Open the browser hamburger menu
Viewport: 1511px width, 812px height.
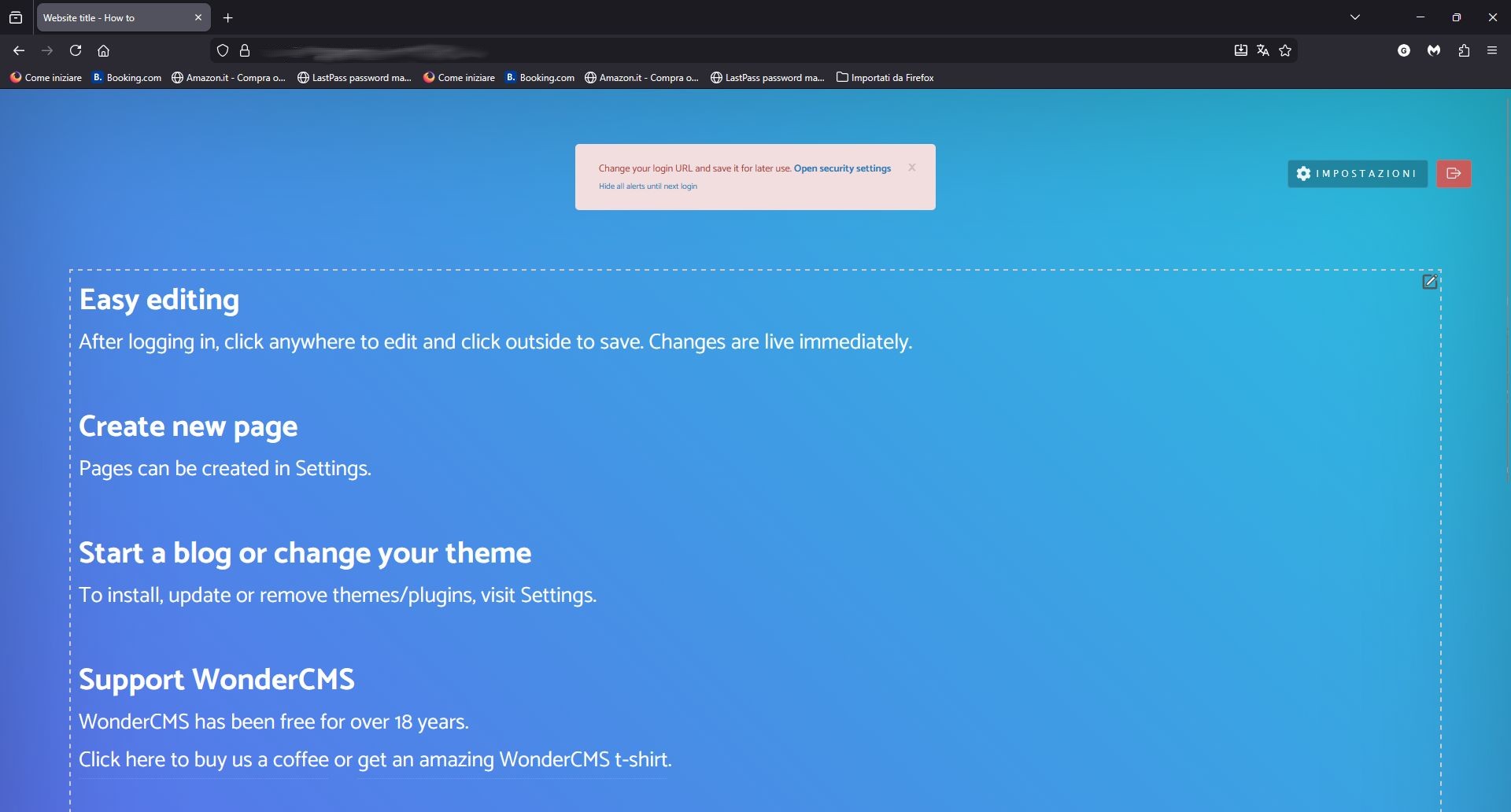[1492, 50]
